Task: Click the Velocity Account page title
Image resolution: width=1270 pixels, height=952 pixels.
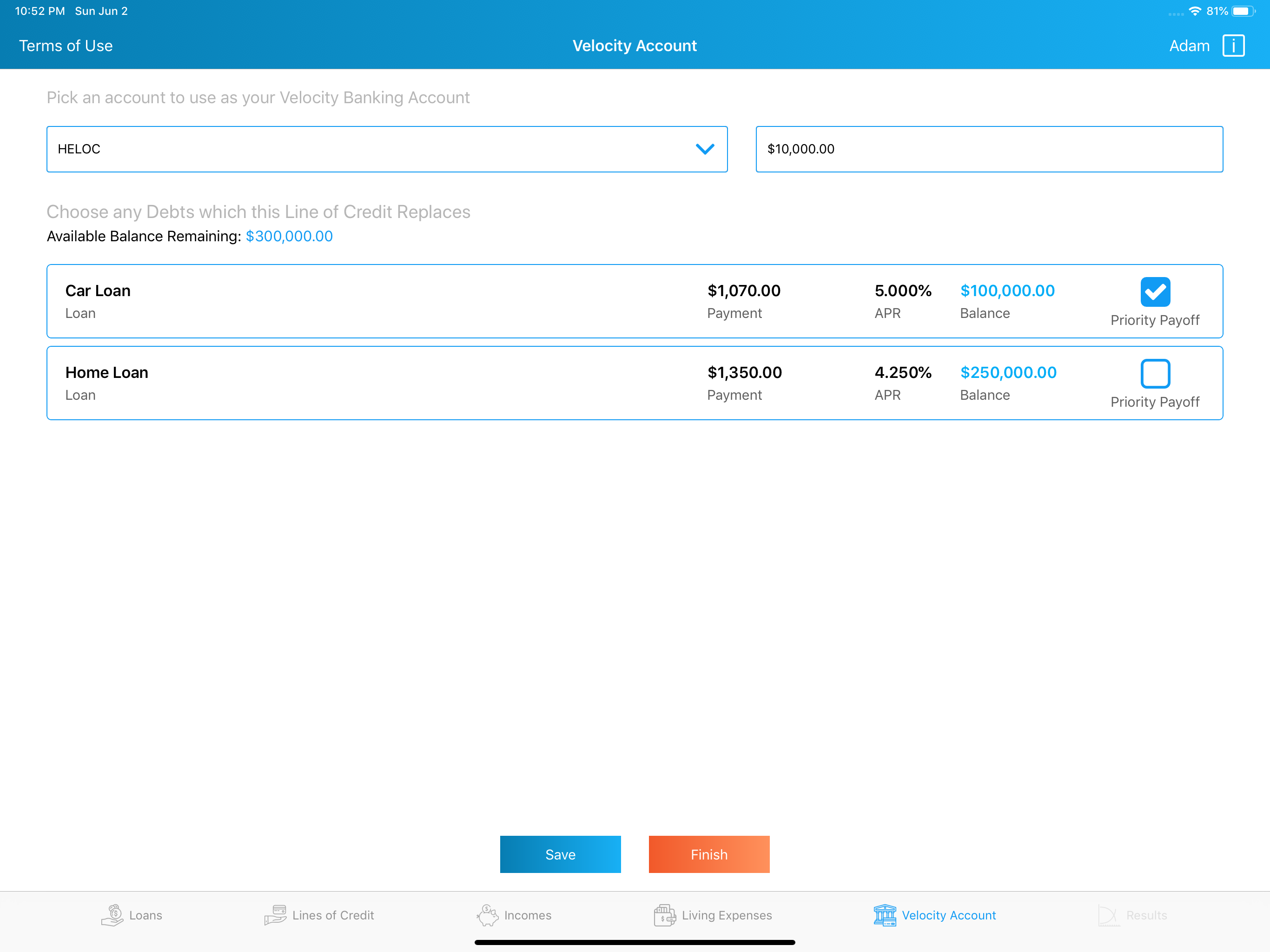Action: (635, 46)
